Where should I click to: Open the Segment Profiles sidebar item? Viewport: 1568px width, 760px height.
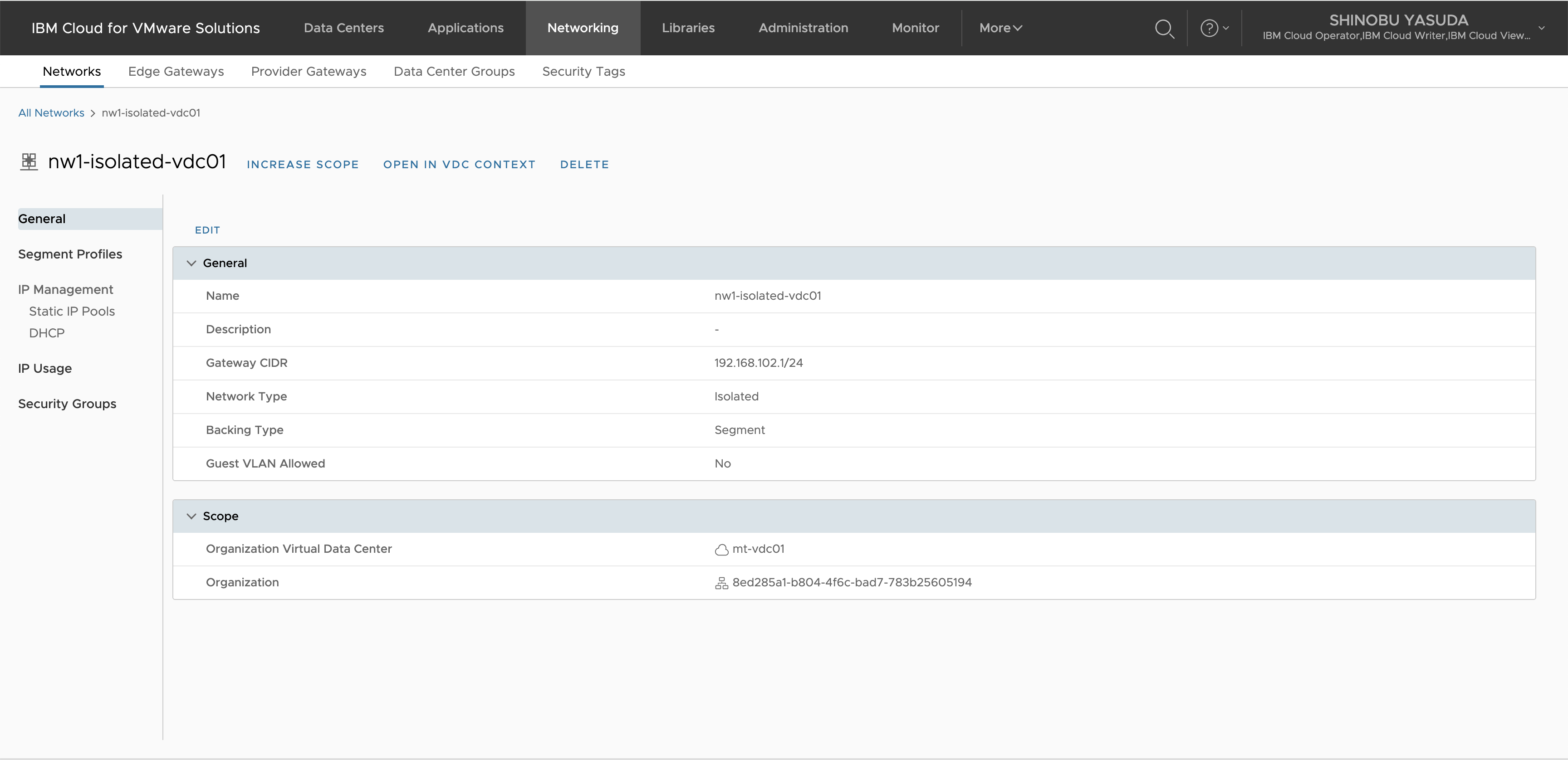coord(70,254)
